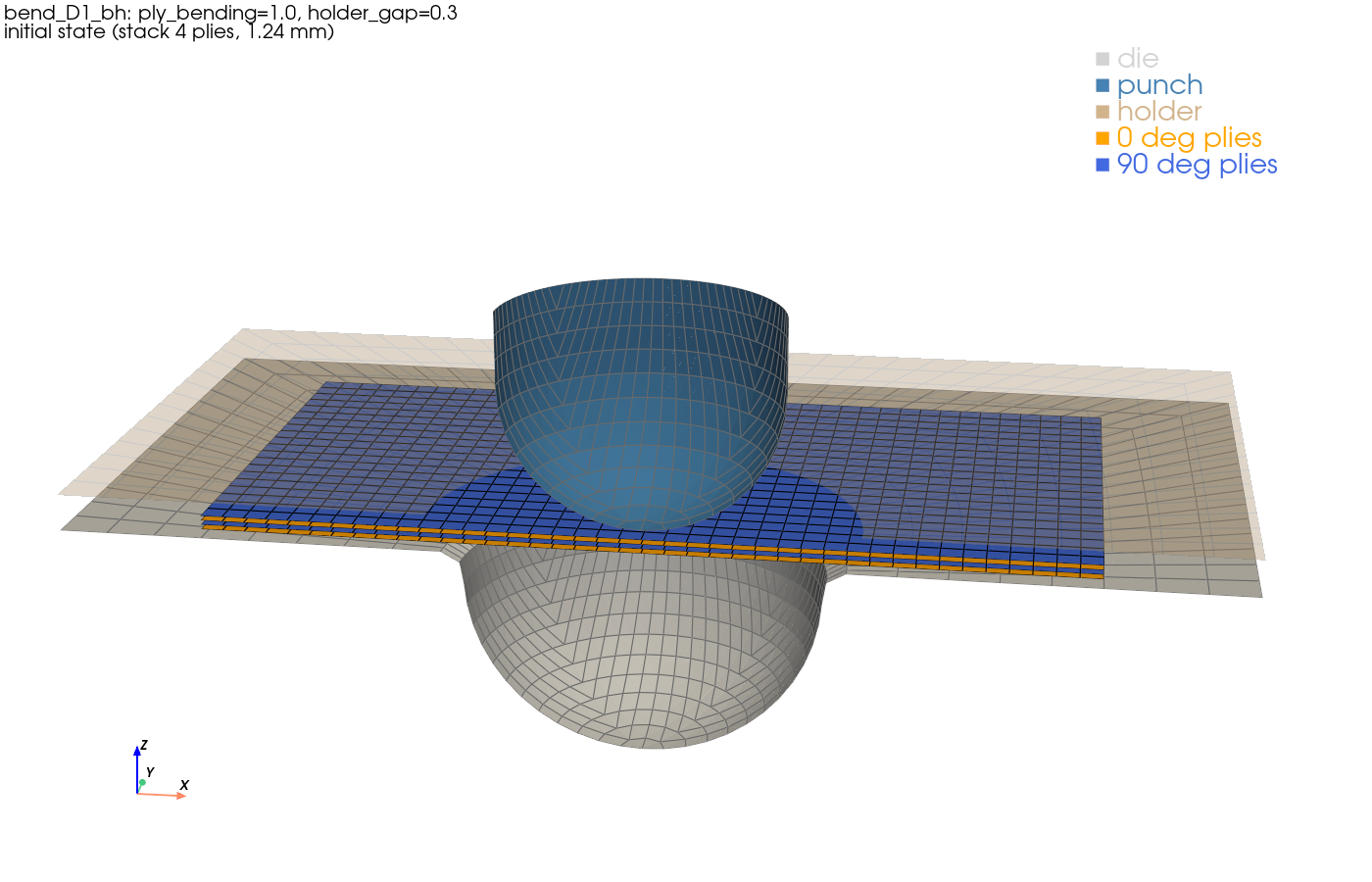1372x882 pixels.
Task: Click the orange 0 deg plies swatch
Action: [1102, 138]
